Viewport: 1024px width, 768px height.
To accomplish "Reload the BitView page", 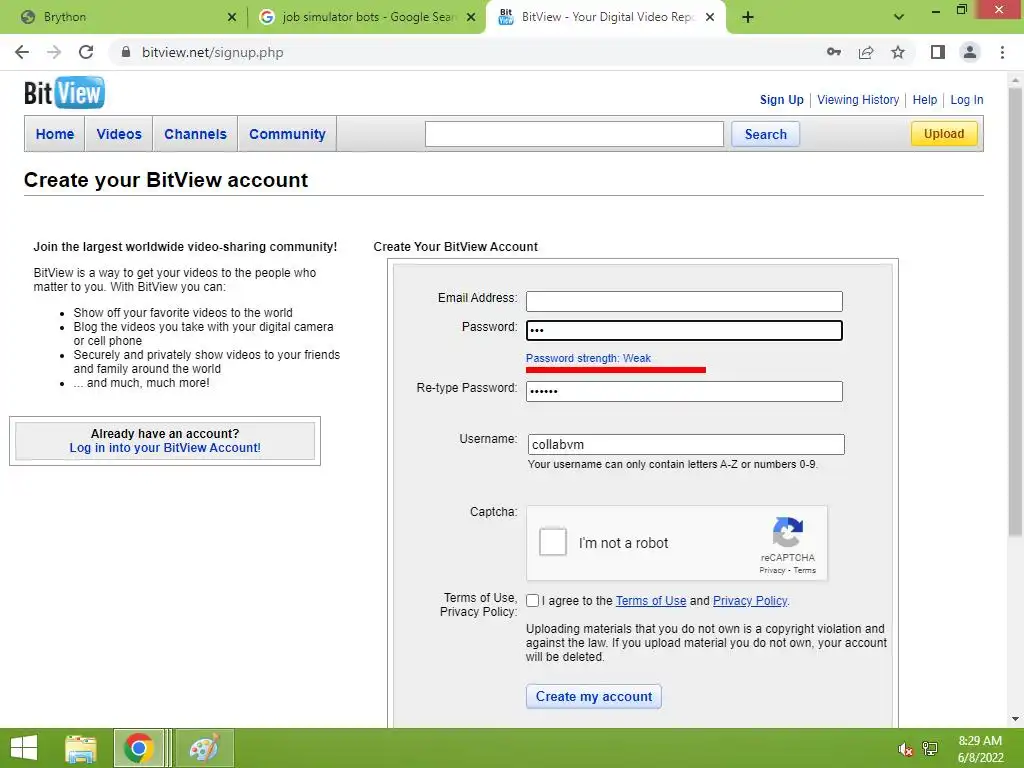I will [x=86, y=52].
